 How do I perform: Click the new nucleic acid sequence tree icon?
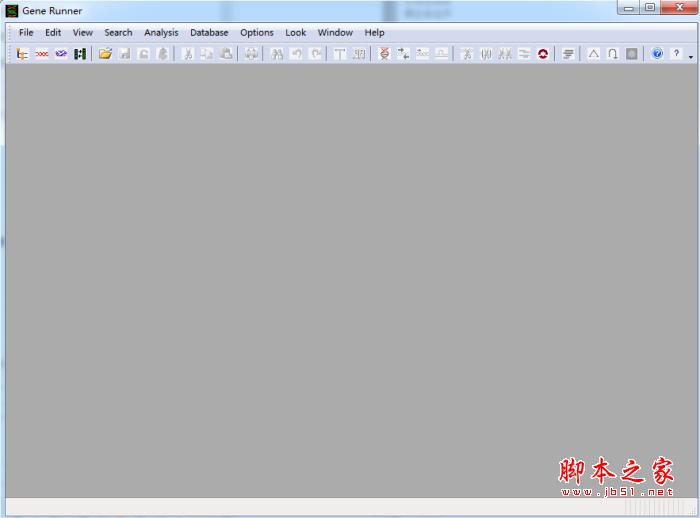[22, 54]
